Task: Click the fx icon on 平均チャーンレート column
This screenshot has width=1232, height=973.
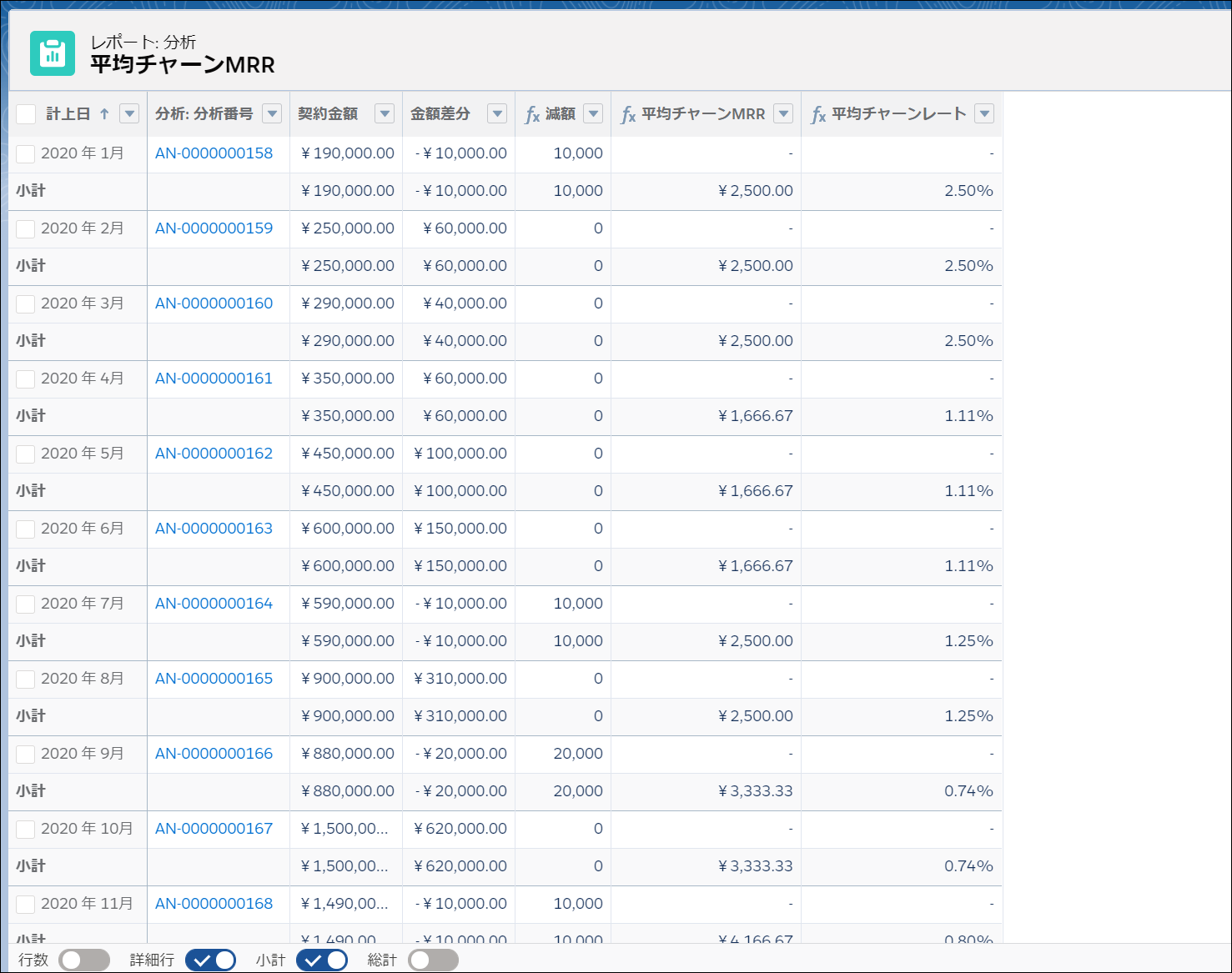Action: pos(818,114)
